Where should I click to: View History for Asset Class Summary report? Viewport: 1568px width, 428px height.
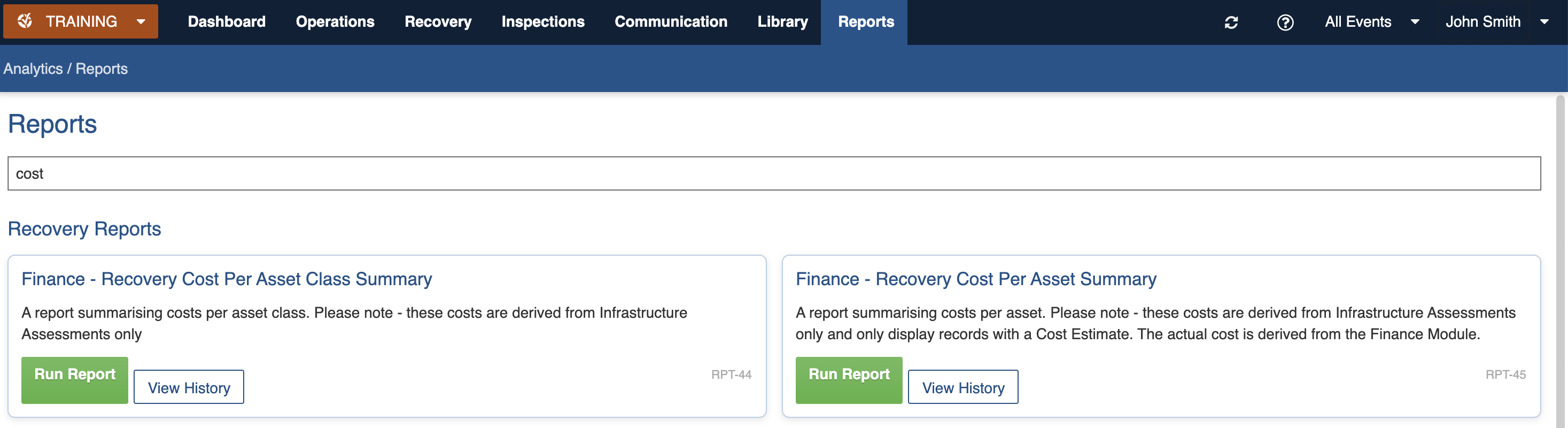(x=189, y=387)
